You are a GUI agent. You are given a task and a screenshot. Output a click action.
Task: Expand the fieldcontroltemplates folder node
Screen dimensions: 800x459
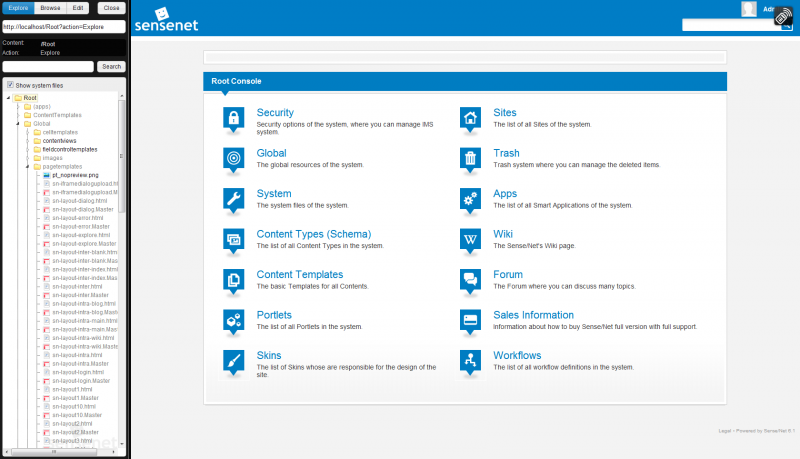[x=28, y=149]
